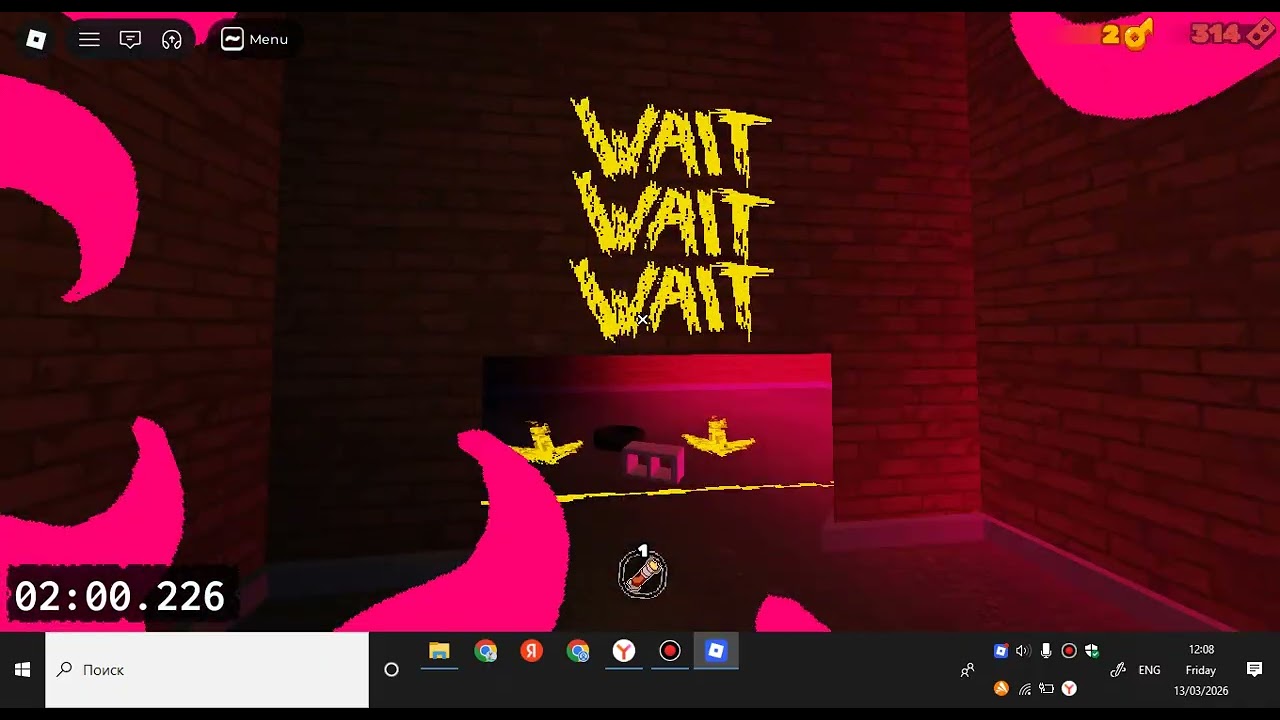
Task: Focus the Поиск taskbar search box
Action: 207,670
